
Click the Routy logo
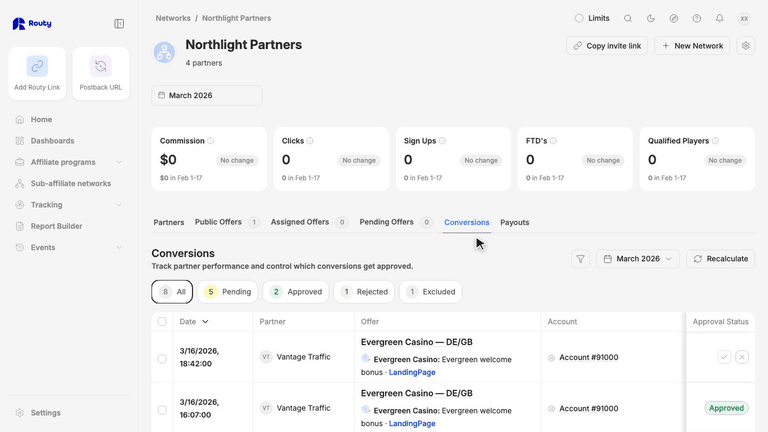point(32,24)
